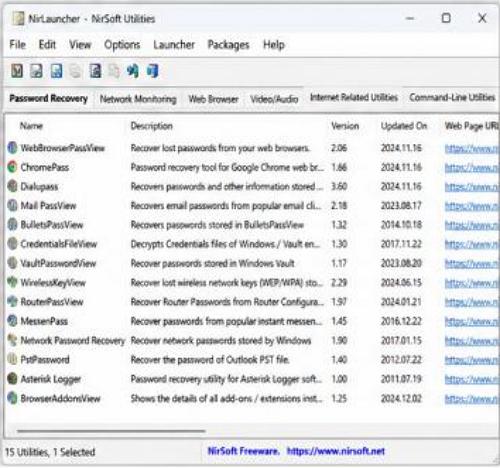The height and width of the screenshot is (468, 500).
Task: Click 'Recover passwords stored in Windows Vault' description
Action: 212,263
